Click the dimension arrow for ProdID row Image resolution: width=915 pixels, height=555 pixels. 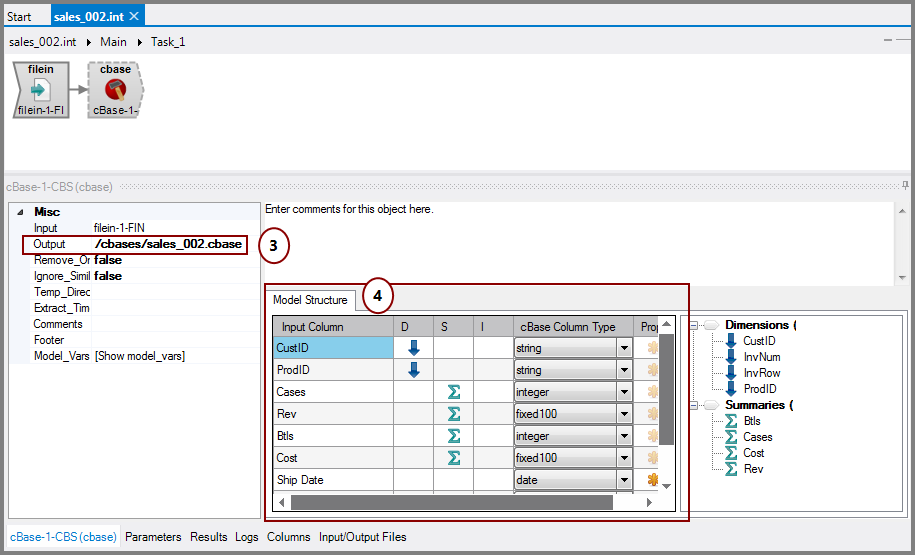pyautogui.click(x=414, y=370)
